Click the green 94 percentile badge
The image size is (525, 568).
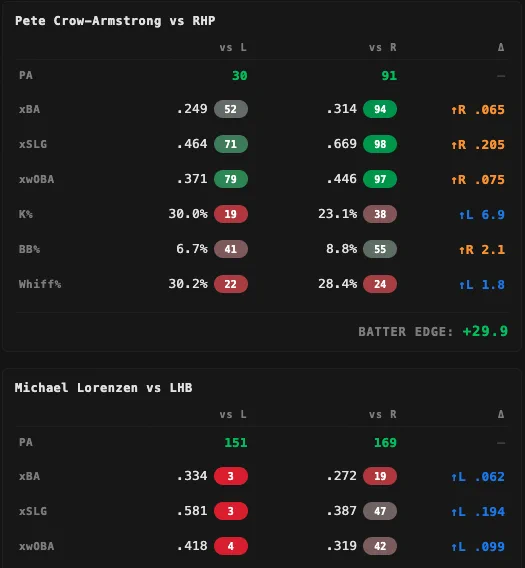[380, 109]
